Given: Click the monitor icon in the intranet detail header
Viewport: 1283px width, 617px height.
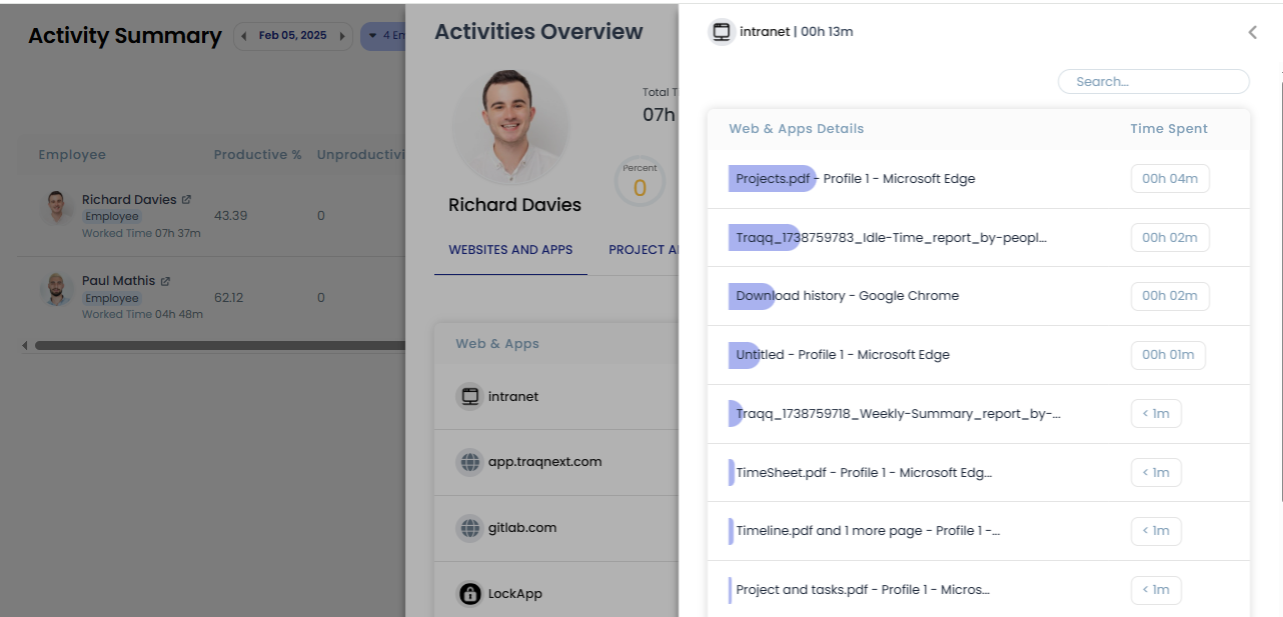Looking at the screenshot, I should (722, 31).
